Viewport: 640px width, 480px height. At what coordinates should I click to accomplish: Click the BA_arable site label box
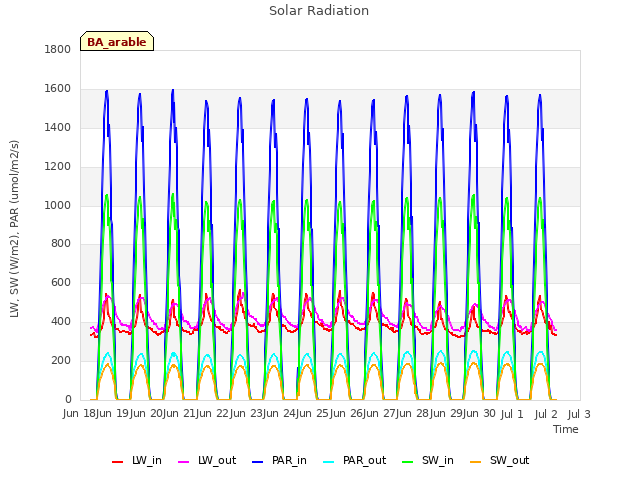[117, 41]
